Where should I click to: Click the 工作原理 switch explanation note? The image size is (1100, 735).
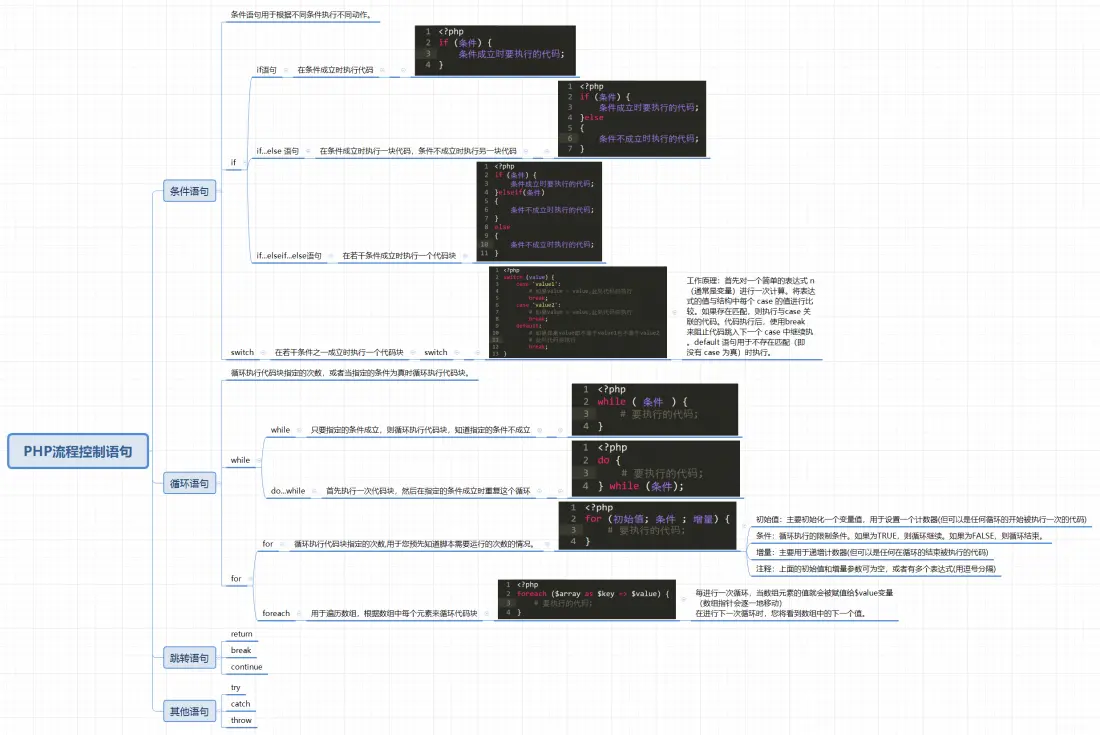click(751, 316)
